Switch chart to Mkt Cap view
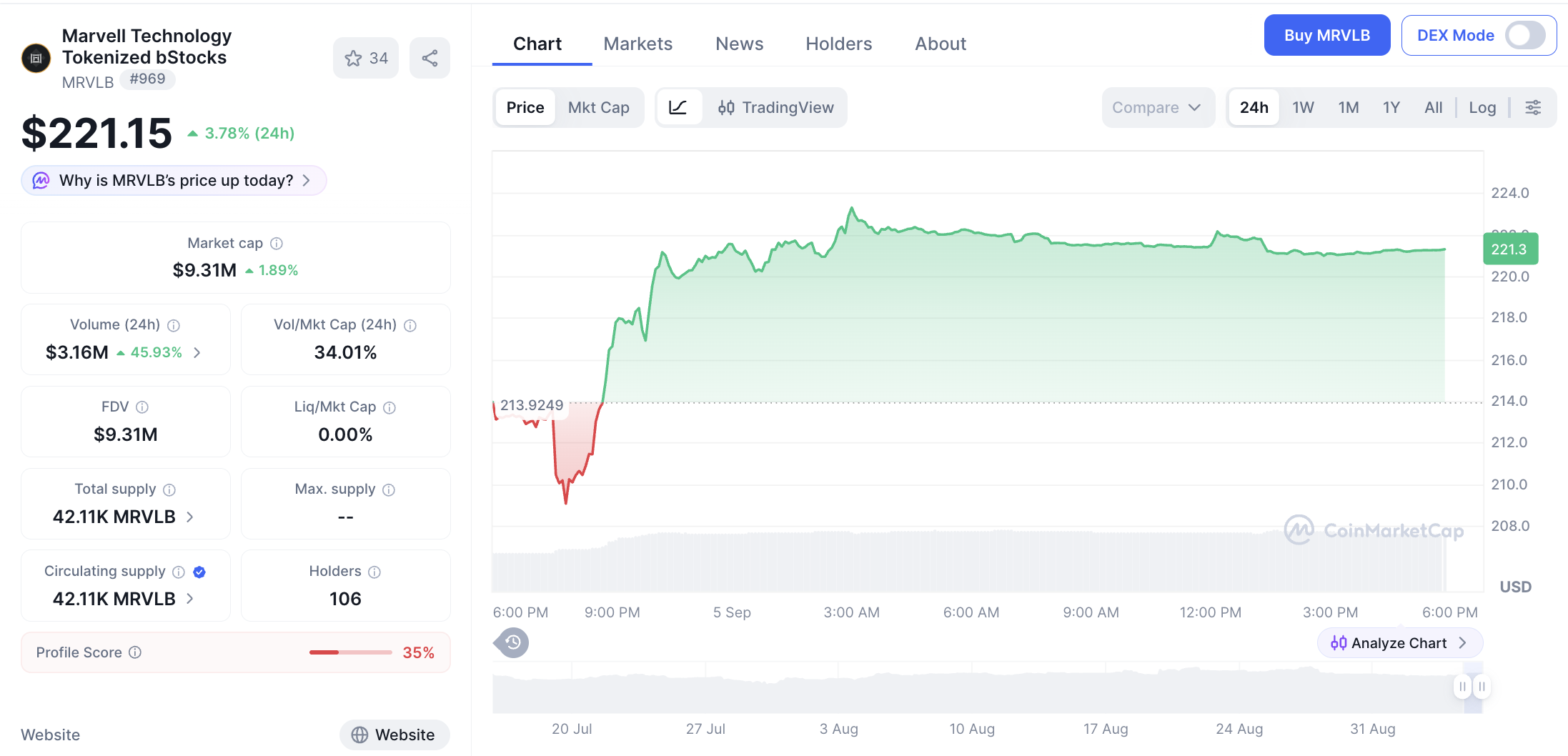Screen dimensions: 1568x756 tap(599, 107)
